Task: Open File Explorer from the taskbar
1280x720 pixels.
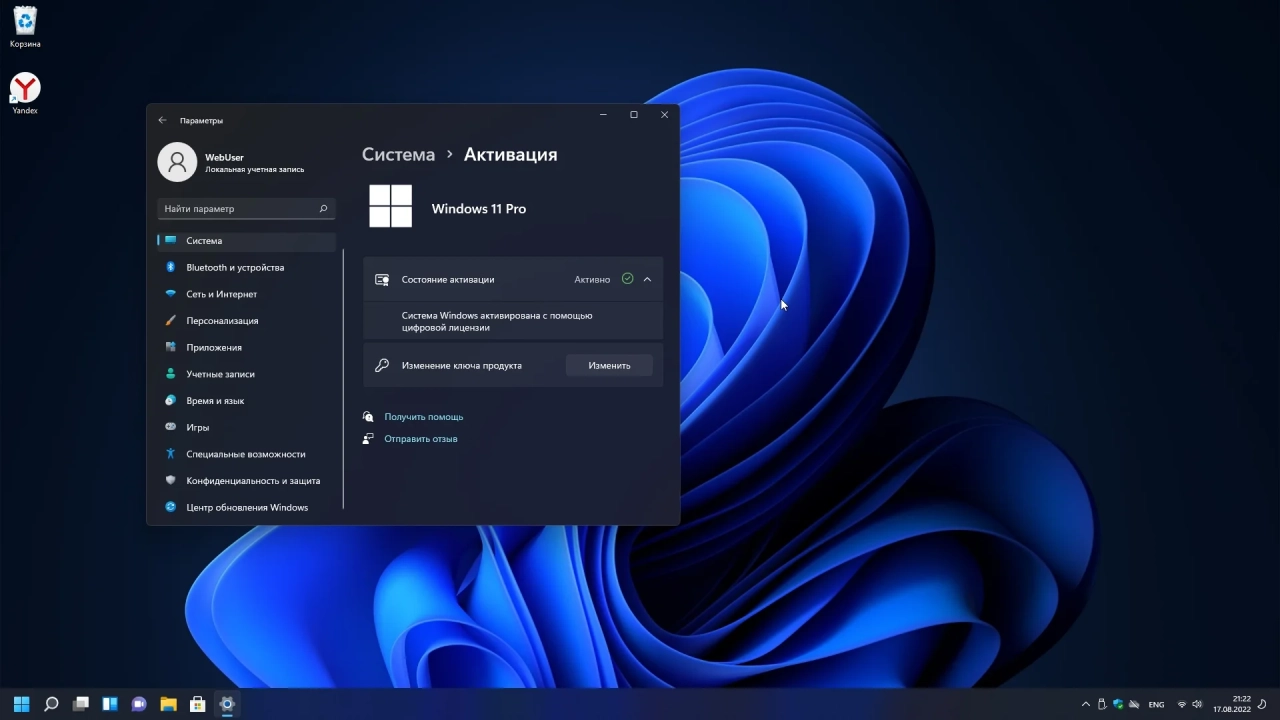Action: pyautogui.click(x=168, y=704)
